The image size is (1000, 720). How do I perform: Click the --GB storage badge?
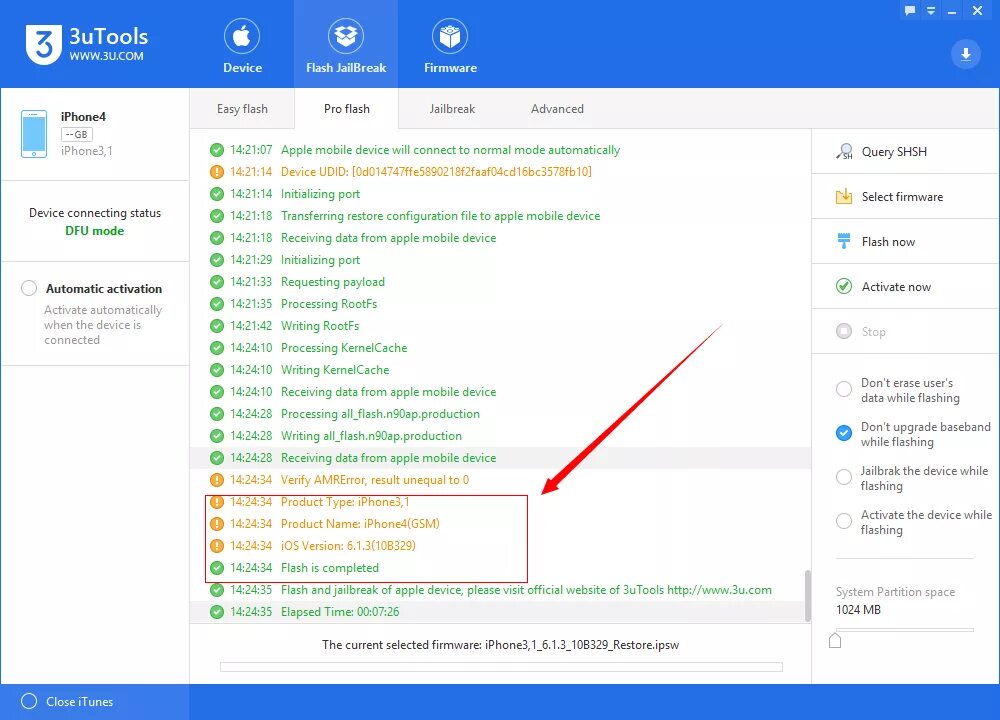[x=77, y=135]
